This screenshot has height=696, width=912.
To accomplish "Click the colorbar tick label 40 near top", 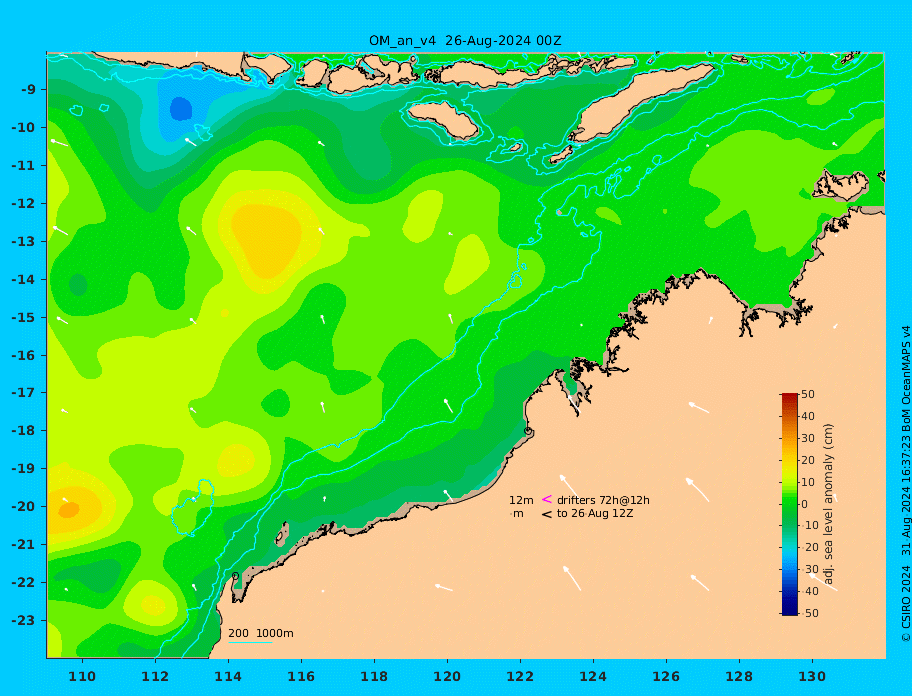I will click(x=808, y=416).
